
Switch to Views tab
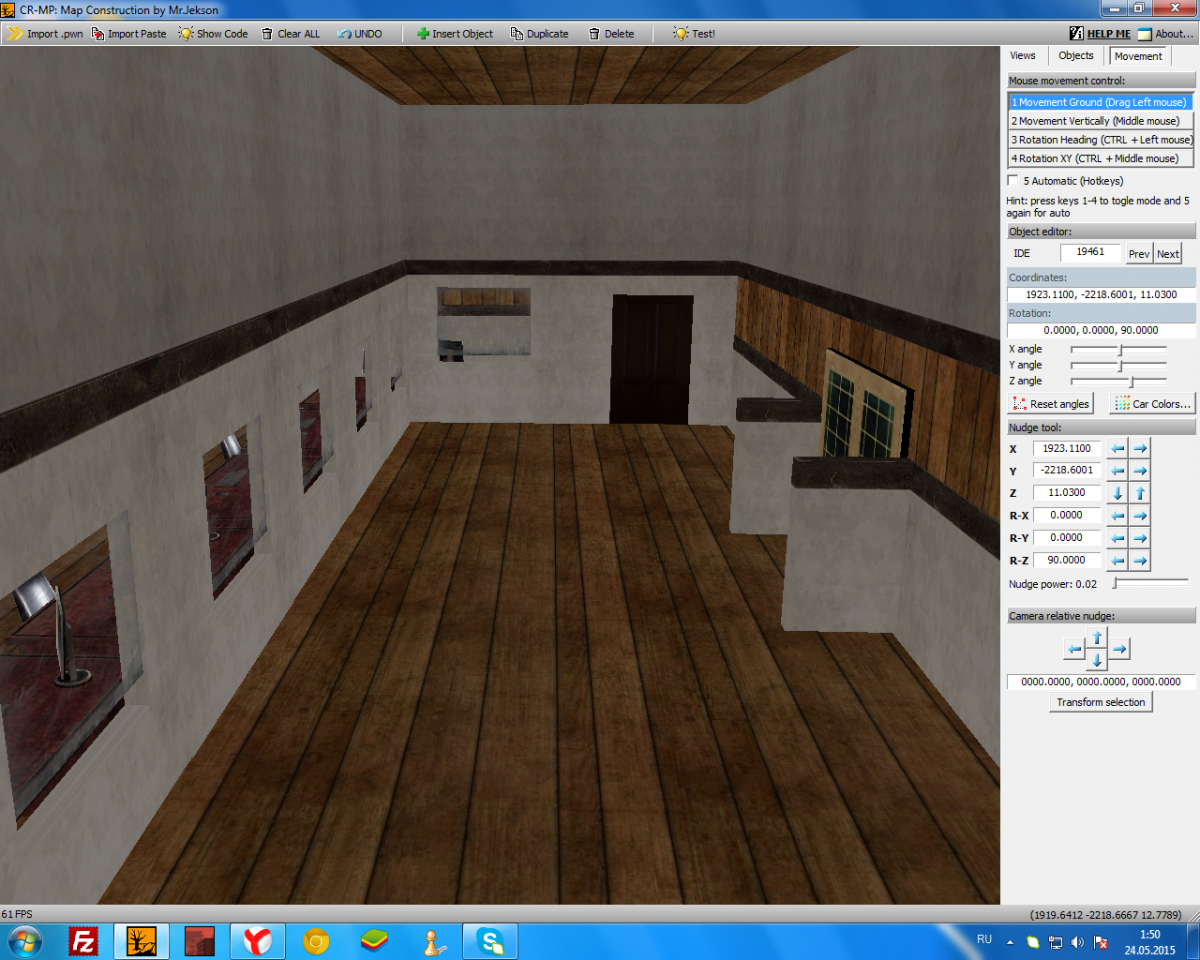pyautogui.click(x=1023, y=56)
